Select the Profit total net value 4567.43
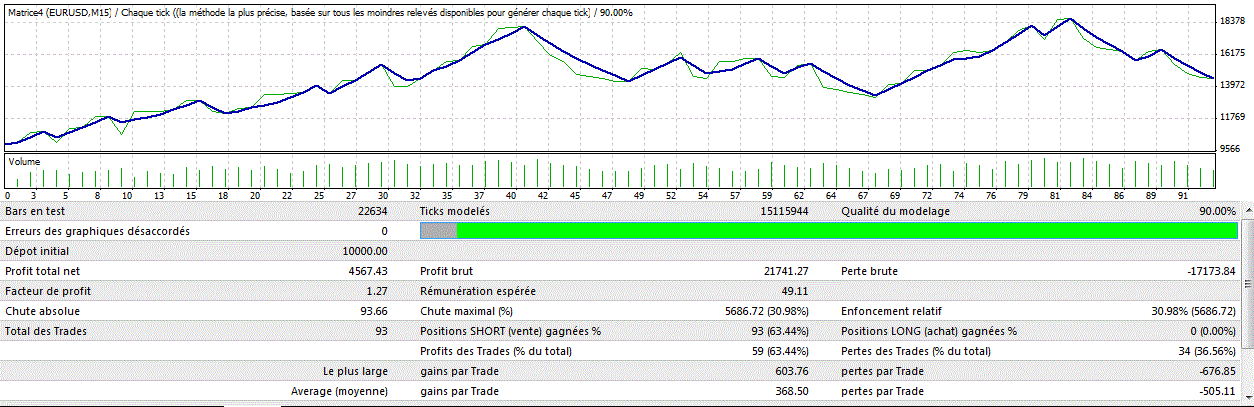Screen dimensions: 1254x407 coord(366,271)
